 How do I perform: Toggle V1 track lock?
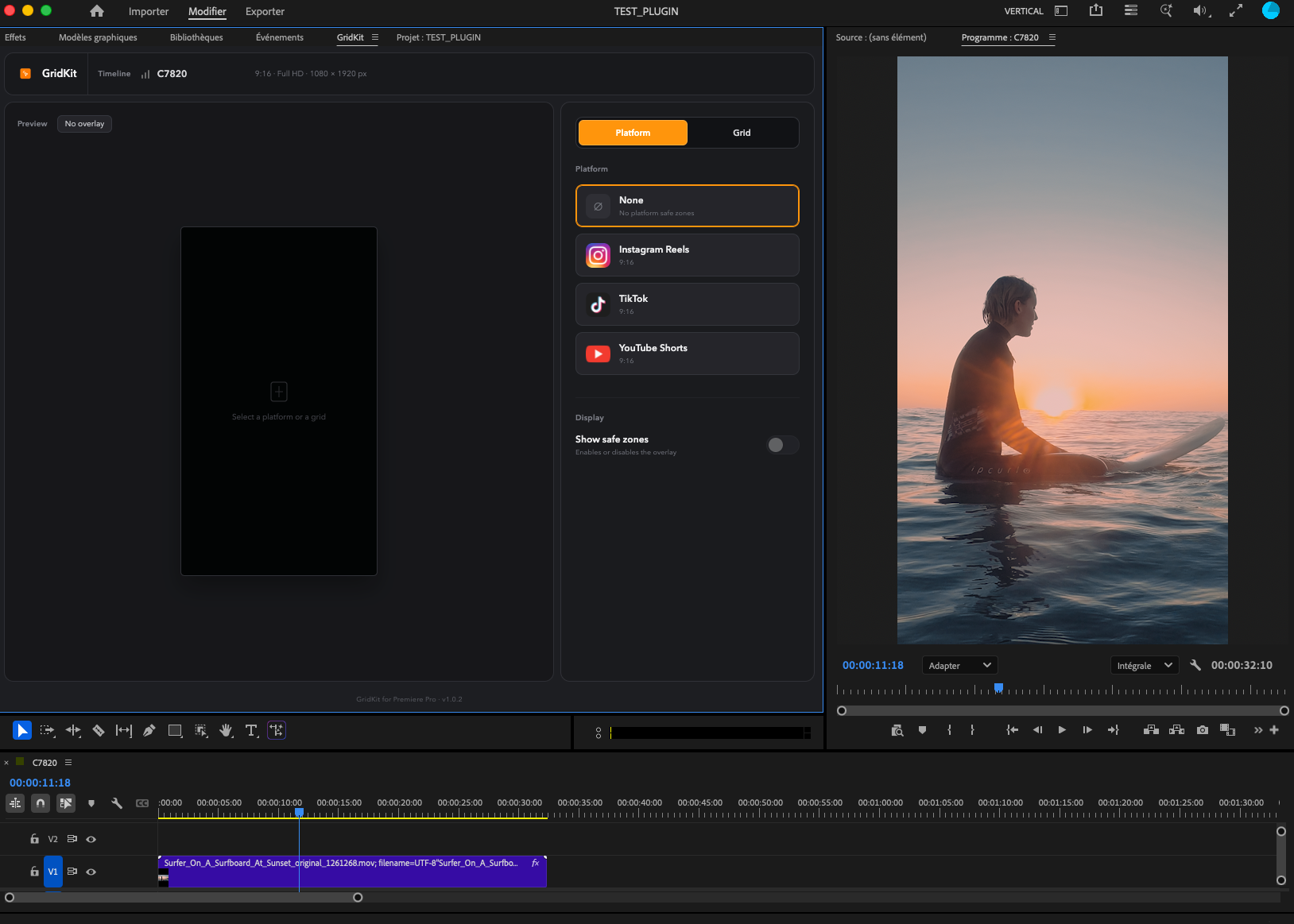34,872
